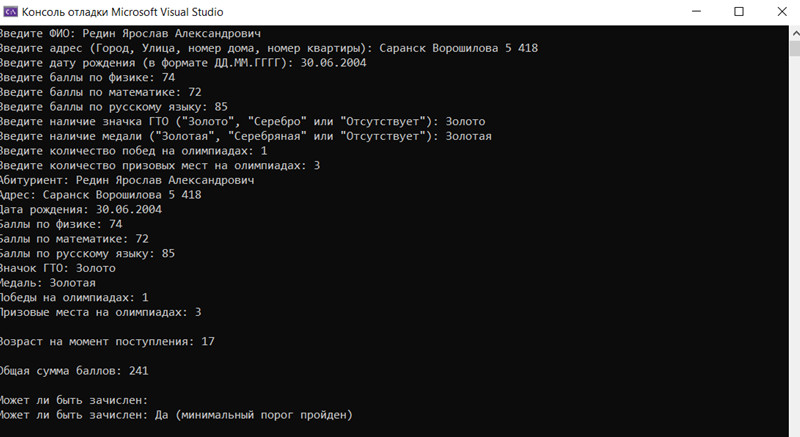Click the medal prompt line ending in "Золотая"
This screenshot has width=800, height=437.
tap(245, 136)
